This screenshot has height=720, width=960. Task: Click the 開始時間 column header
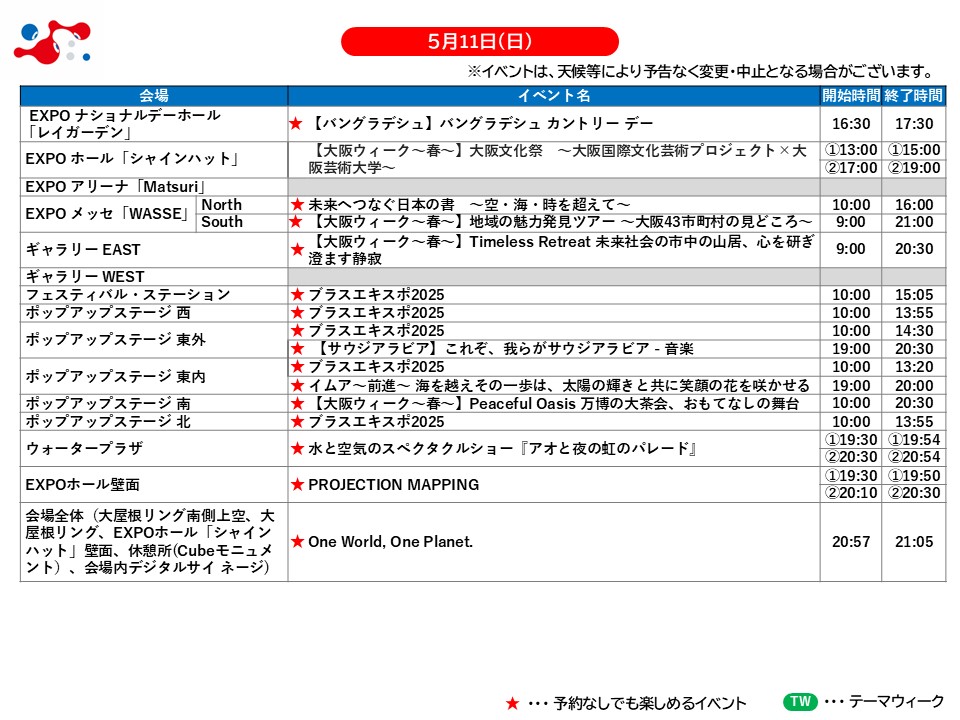pos(850,96)
